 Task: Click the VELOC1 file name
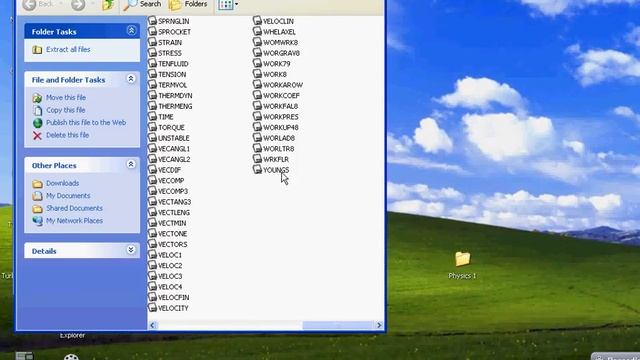tap(170, 255)
